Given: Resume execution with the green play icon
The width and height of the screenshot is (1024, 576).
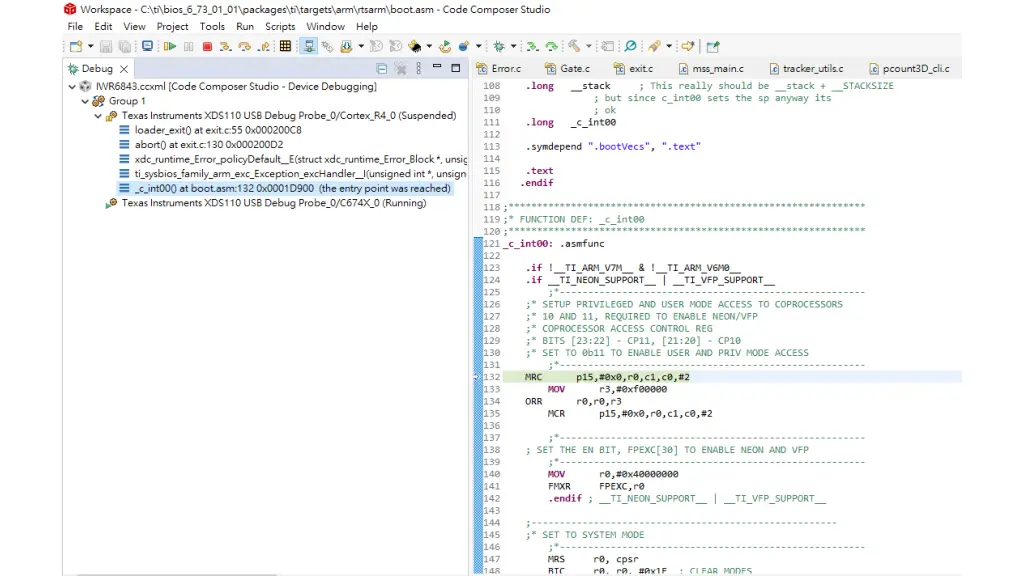Looking at the screenshot, I should [x=170, y=46].
